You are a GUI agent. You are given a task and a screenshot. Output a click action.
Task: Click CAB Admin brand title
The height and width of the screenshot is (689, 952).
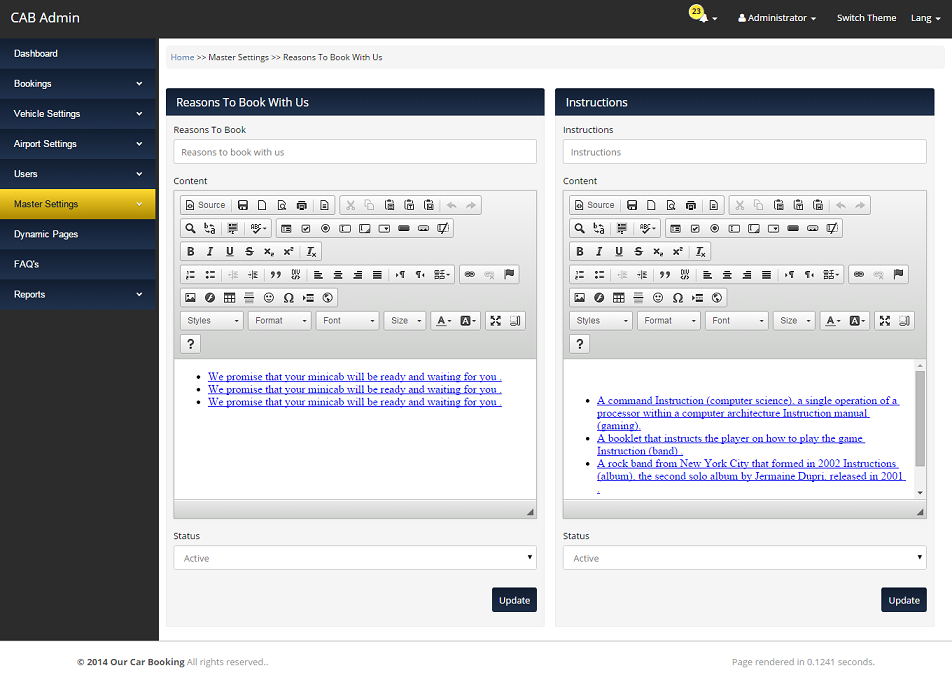tap(45, 18)
